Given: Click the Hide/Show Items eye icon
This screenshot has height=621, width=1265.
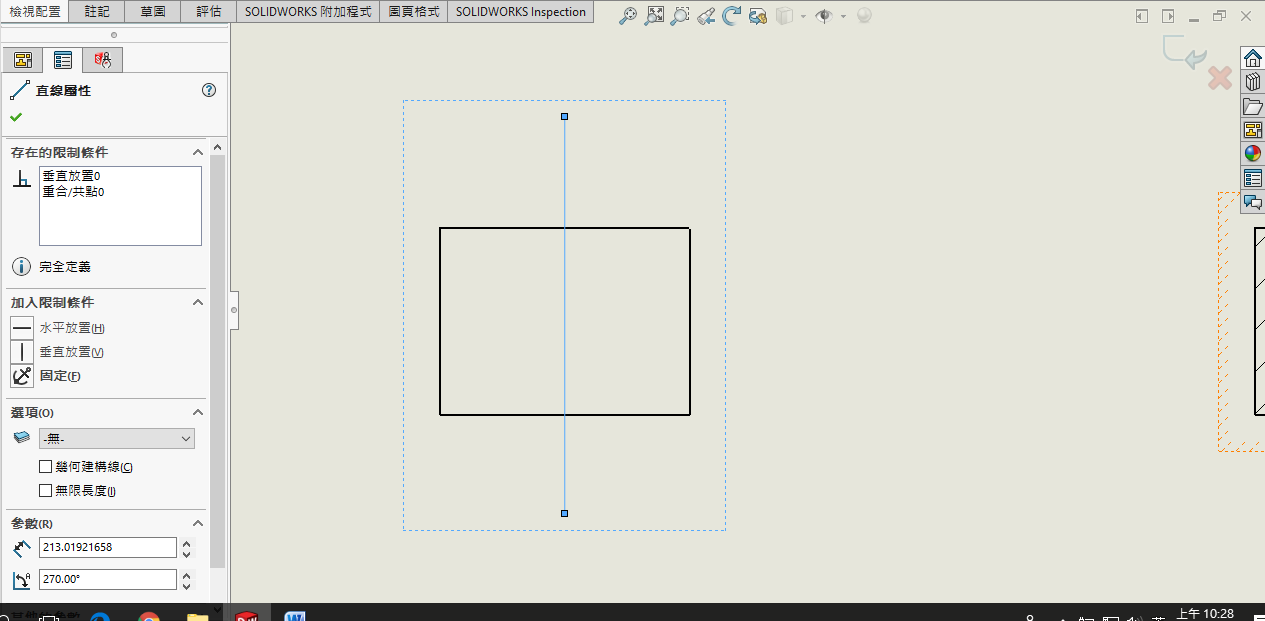Looking at the screenshot, I should (824, 16).
